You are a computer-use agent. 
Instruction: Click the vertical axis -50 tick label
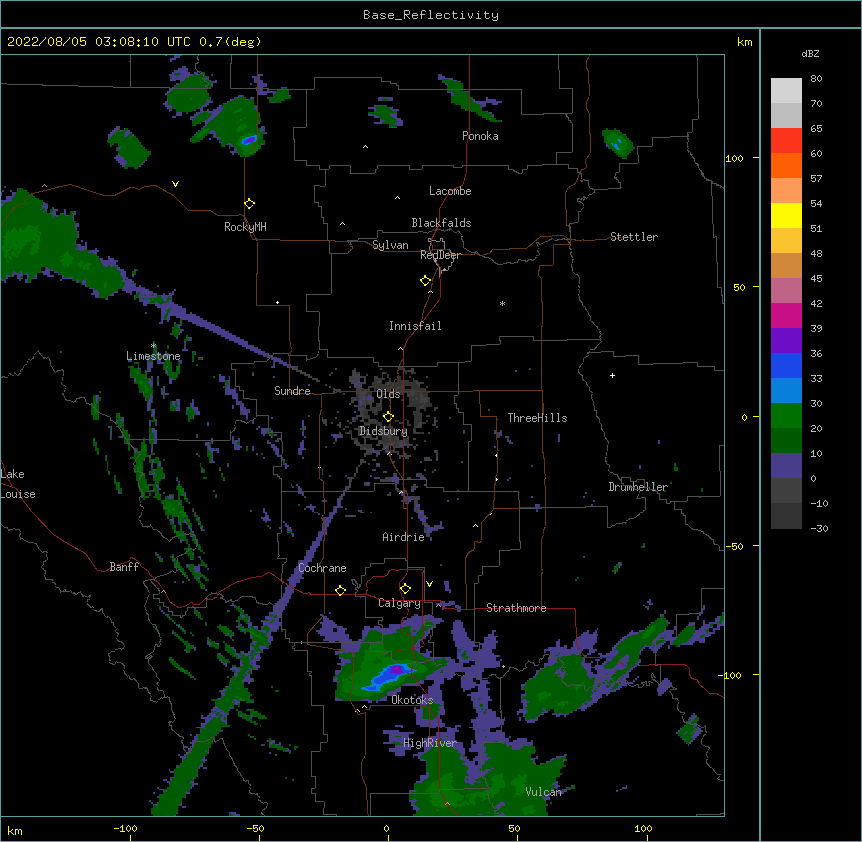click(734, 546)
